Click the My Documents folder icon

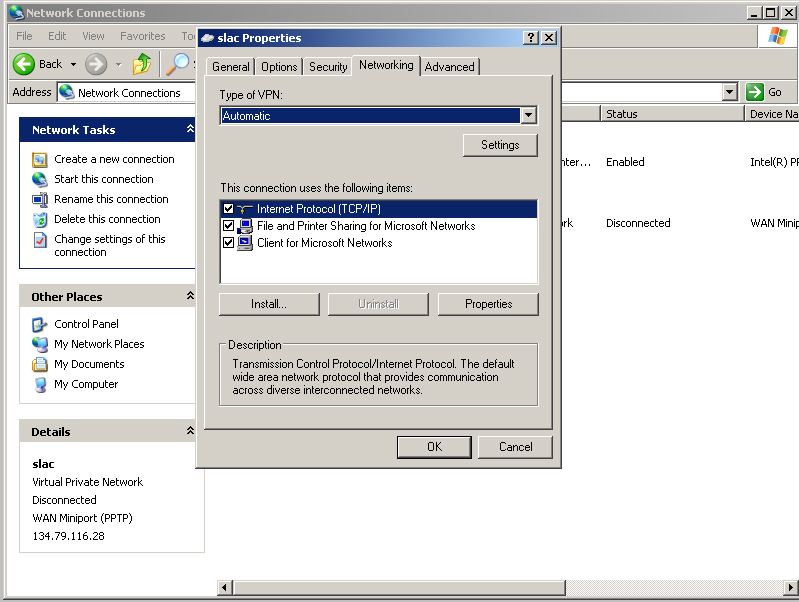click(40, 364)
